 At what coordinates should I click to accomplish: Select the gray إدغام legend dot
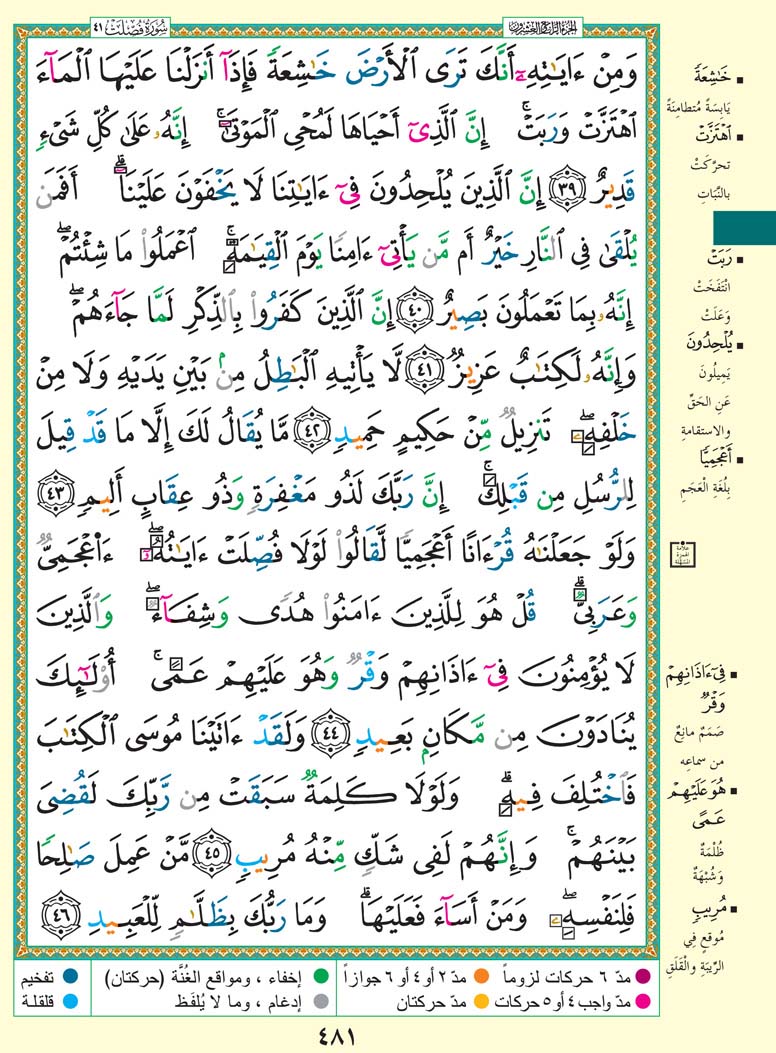[x=321, y=1002]
